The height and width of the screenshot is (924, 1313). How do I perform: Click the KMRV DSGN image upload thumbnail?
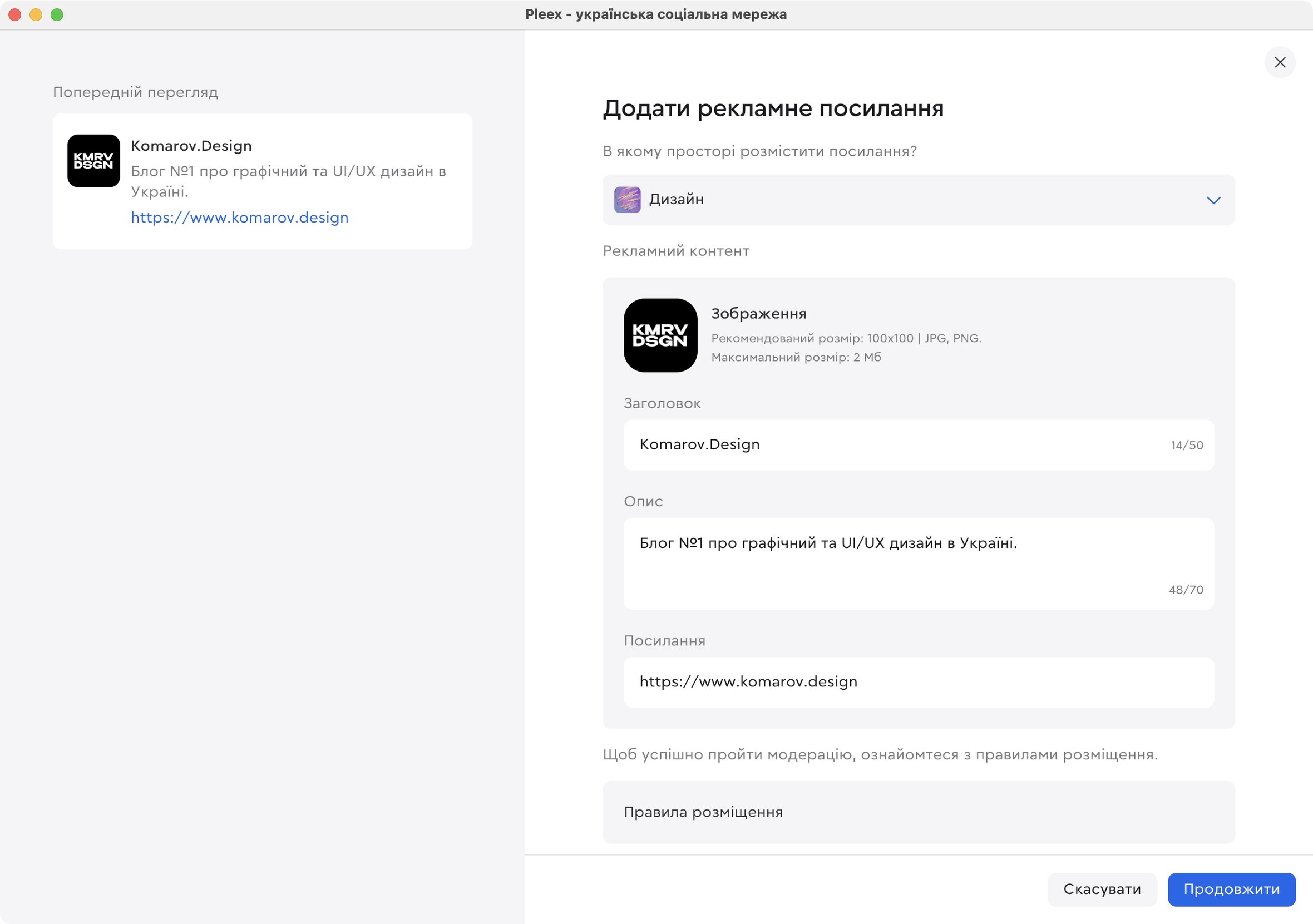(x=660, y=335)
